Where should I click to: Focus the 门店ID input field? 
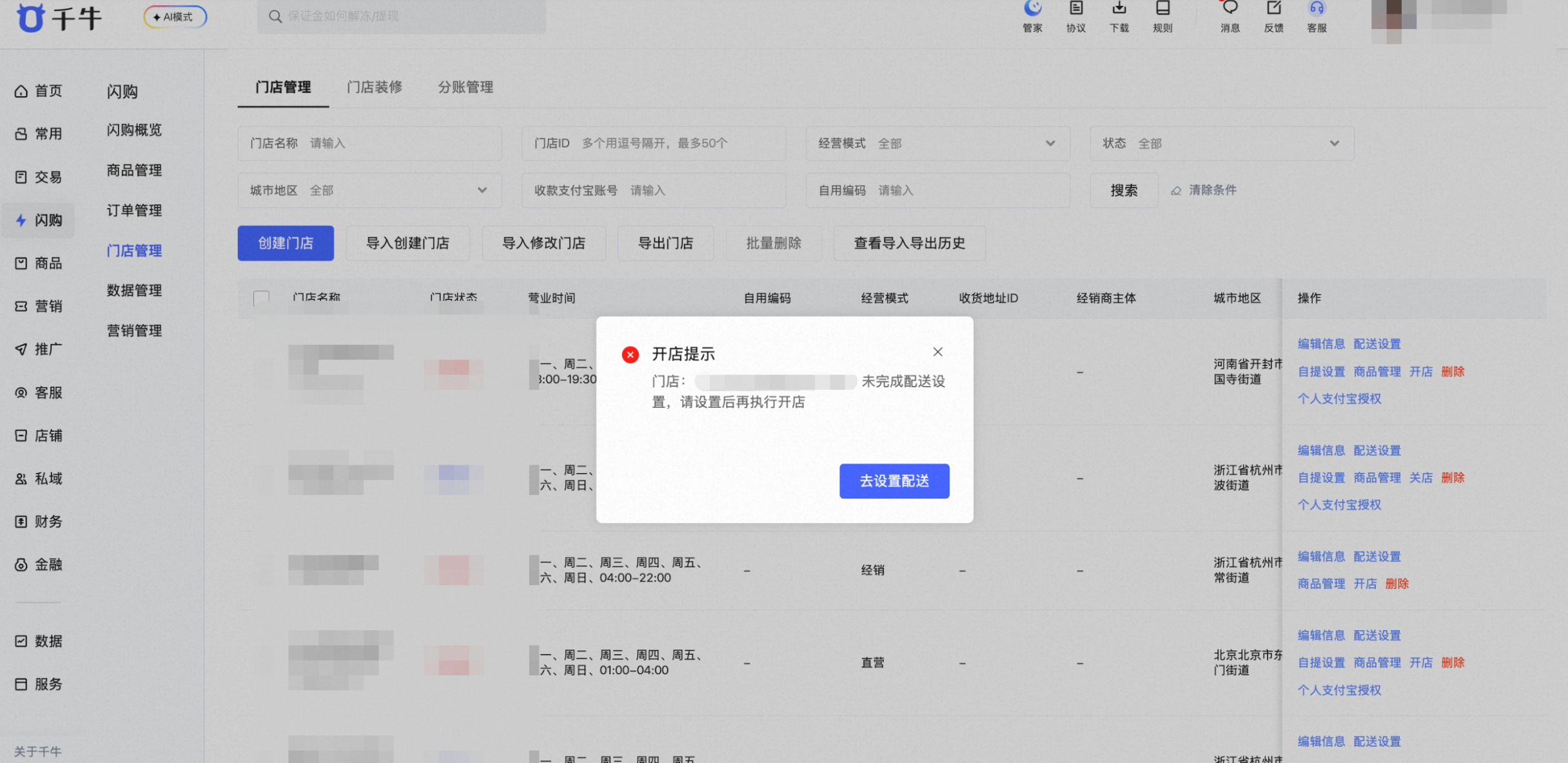654,143
